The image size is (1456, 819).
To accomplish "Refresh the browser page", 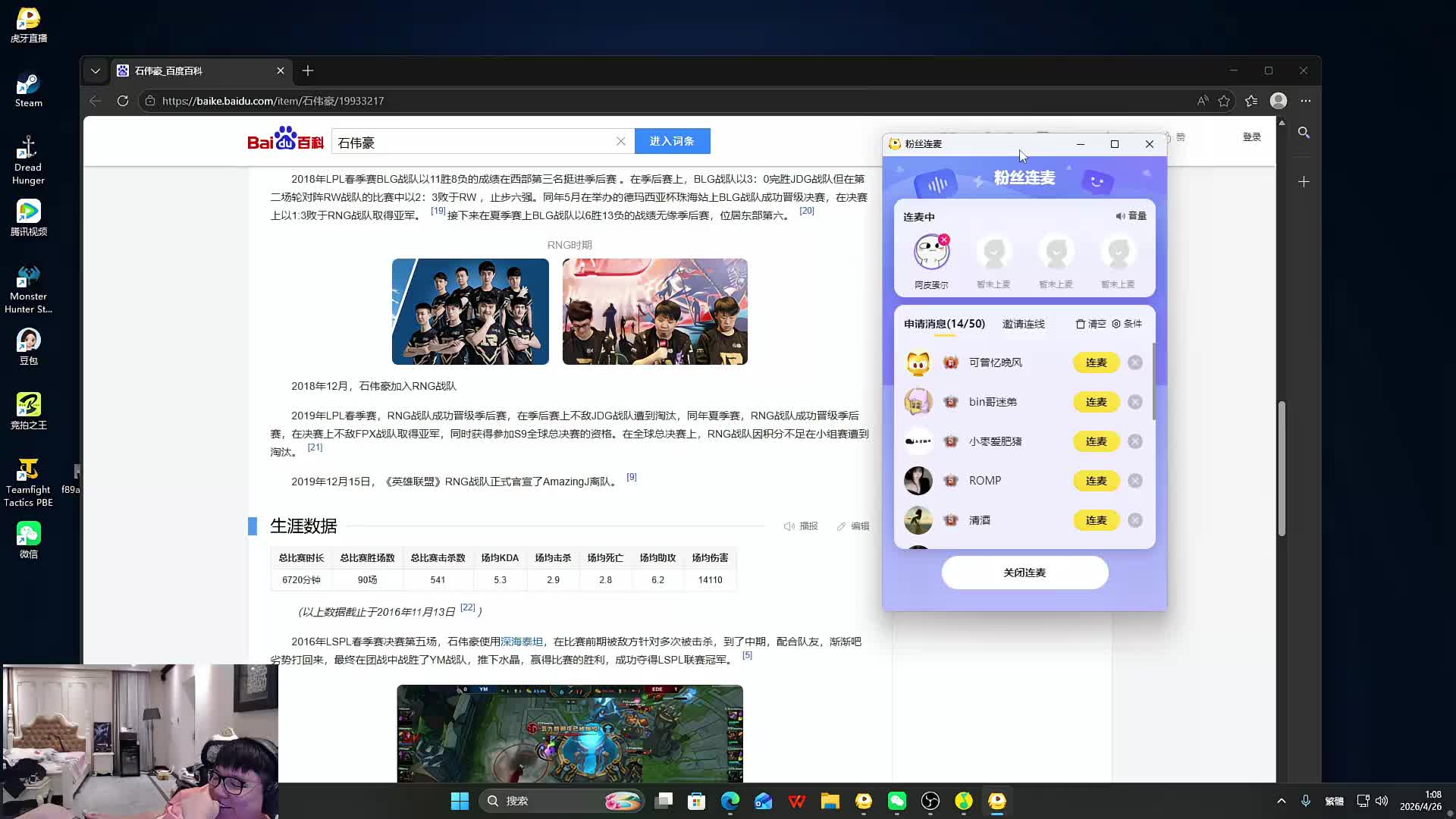I will click(x=123, y=101).
